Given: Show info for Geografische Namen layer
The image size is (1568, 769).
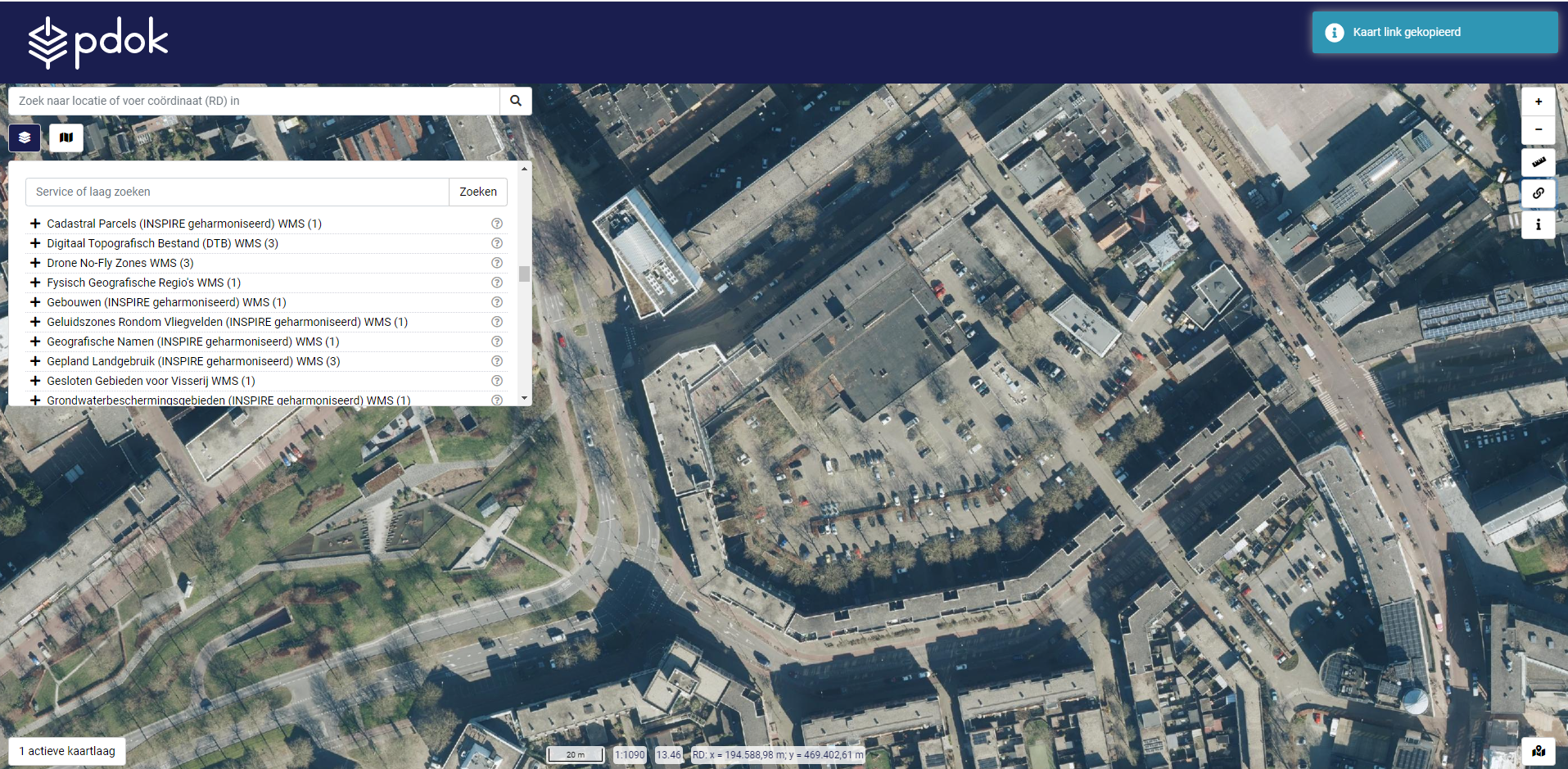Looking at the screenshot, I should pos(496,342).
